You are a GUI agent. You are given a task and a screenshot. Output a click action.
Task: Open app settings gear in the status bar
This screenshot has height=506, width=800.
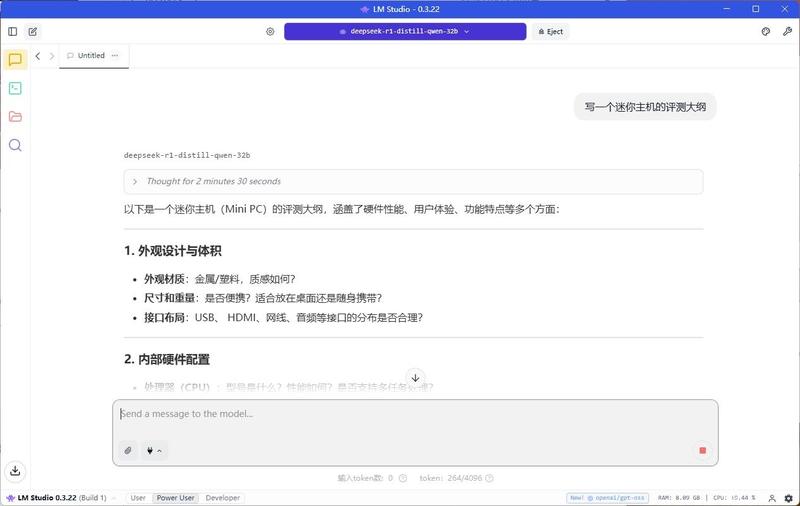[x=788, y=498]
